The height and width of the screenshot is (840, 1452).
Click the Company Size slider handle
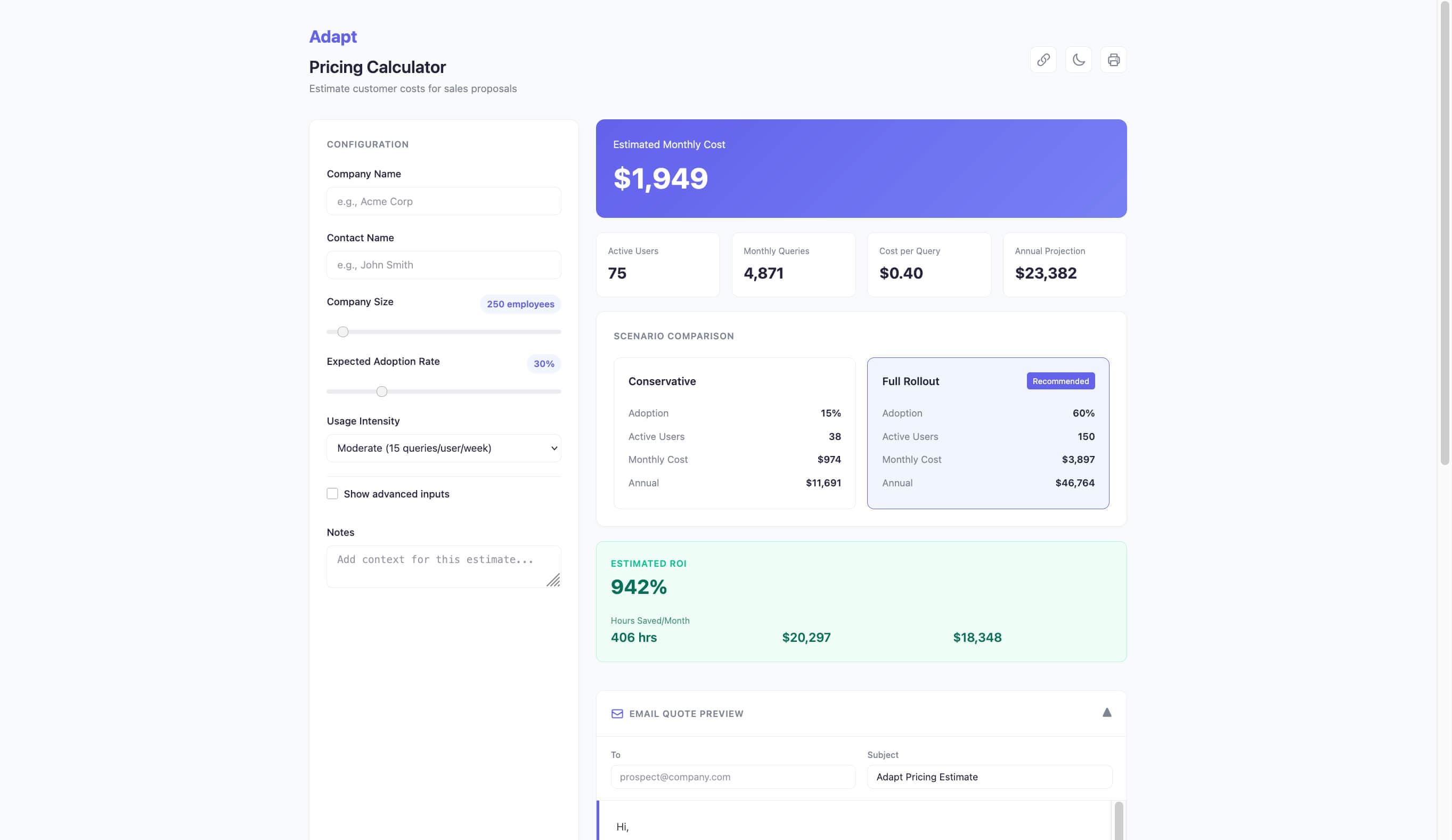(343, 332)
